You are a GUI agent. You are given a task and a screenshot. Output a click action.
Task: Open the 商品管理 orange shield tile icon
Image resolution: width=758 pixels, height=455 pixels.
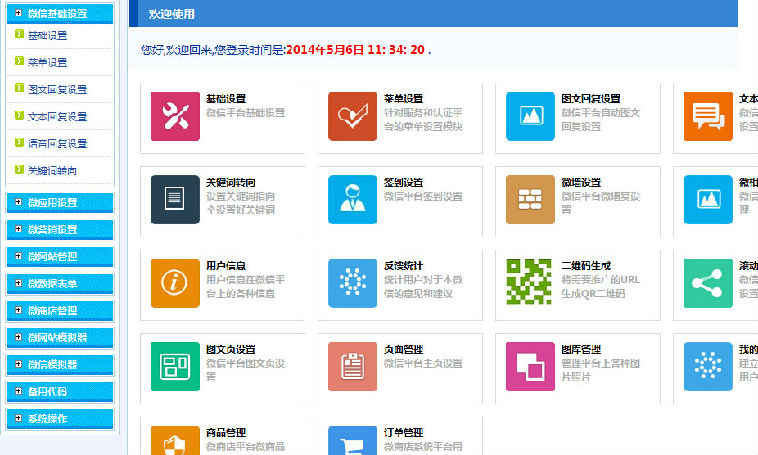(x=175, y=440)
